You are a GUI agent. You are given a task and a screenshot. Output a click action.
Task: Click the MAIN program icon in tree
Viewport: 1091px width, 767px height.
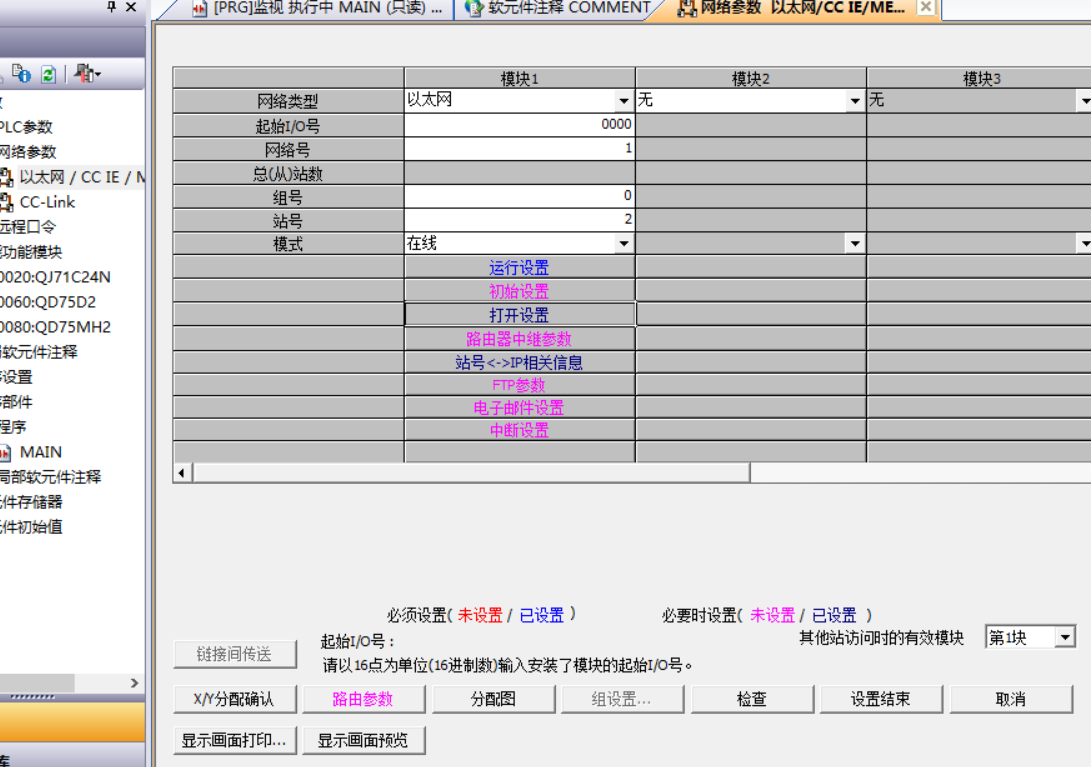point(6,452)
